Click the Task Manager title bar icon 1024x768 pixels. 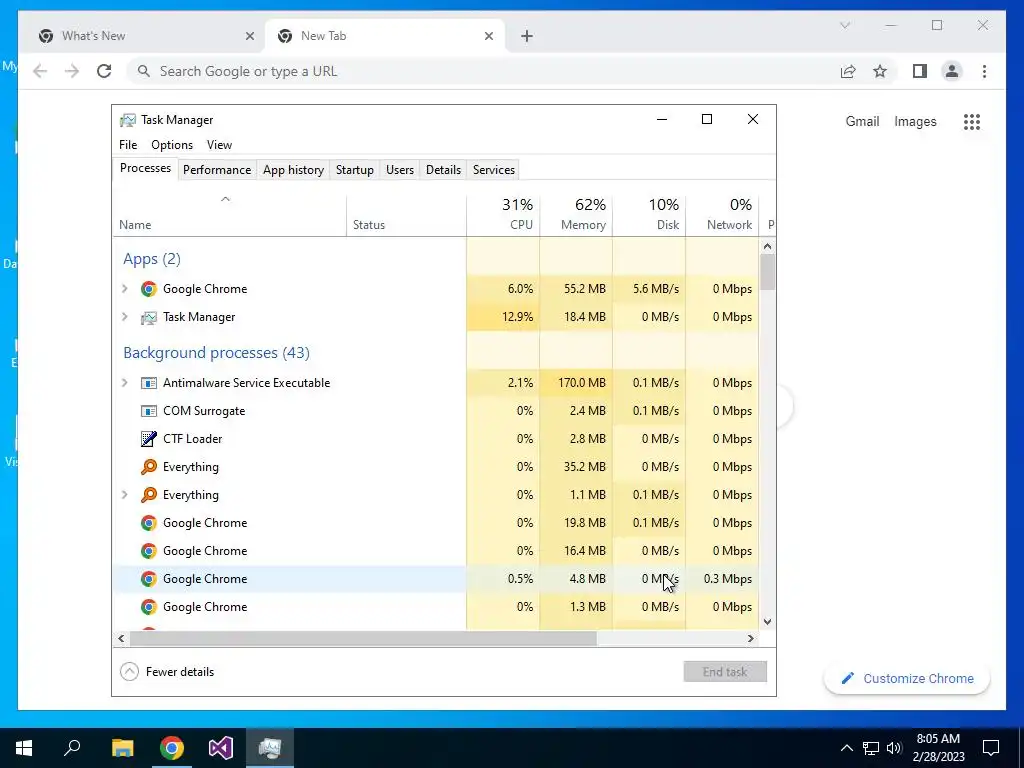[128, 120]
